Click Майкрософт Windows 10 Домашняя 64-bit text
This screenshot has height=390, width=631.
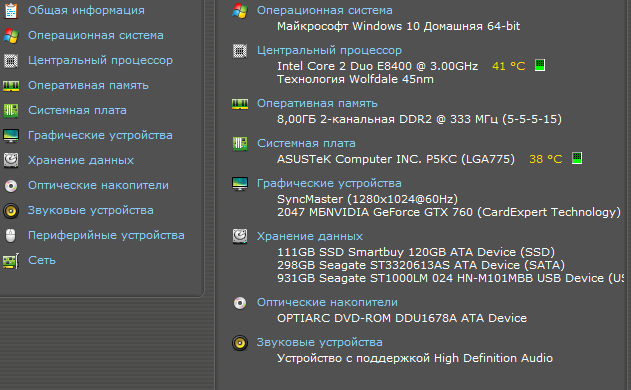tap(398, 27)
